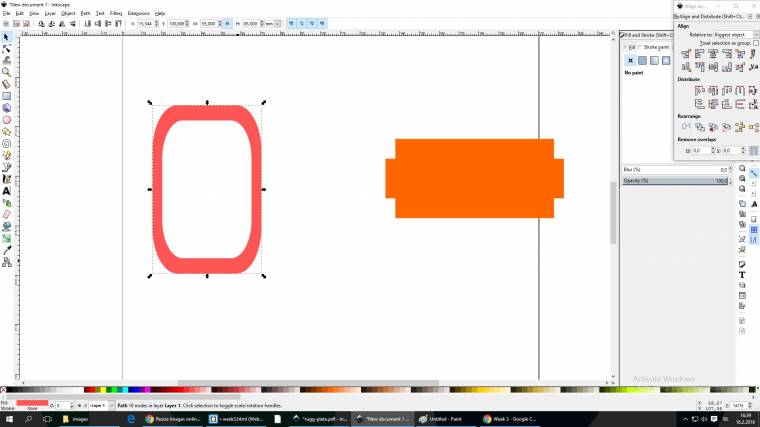Rotate selection 90 degrees counter-clockwise
The width and height of the screenshot is (760, 427).
point(41,23)
